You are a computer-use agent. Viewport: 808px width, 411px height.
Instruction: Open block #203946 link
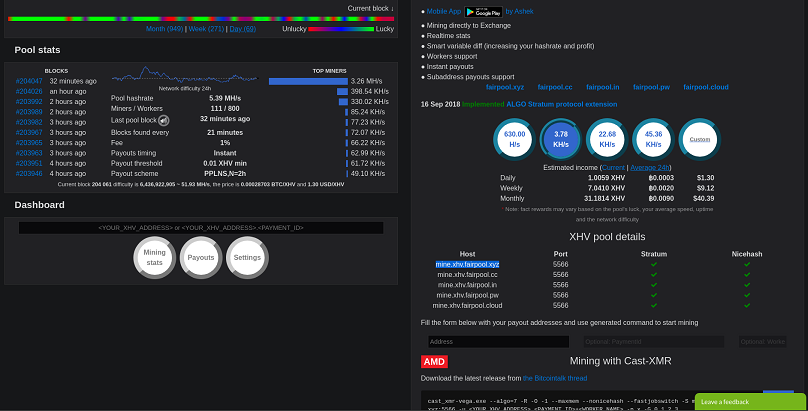[x=29, y=174]
